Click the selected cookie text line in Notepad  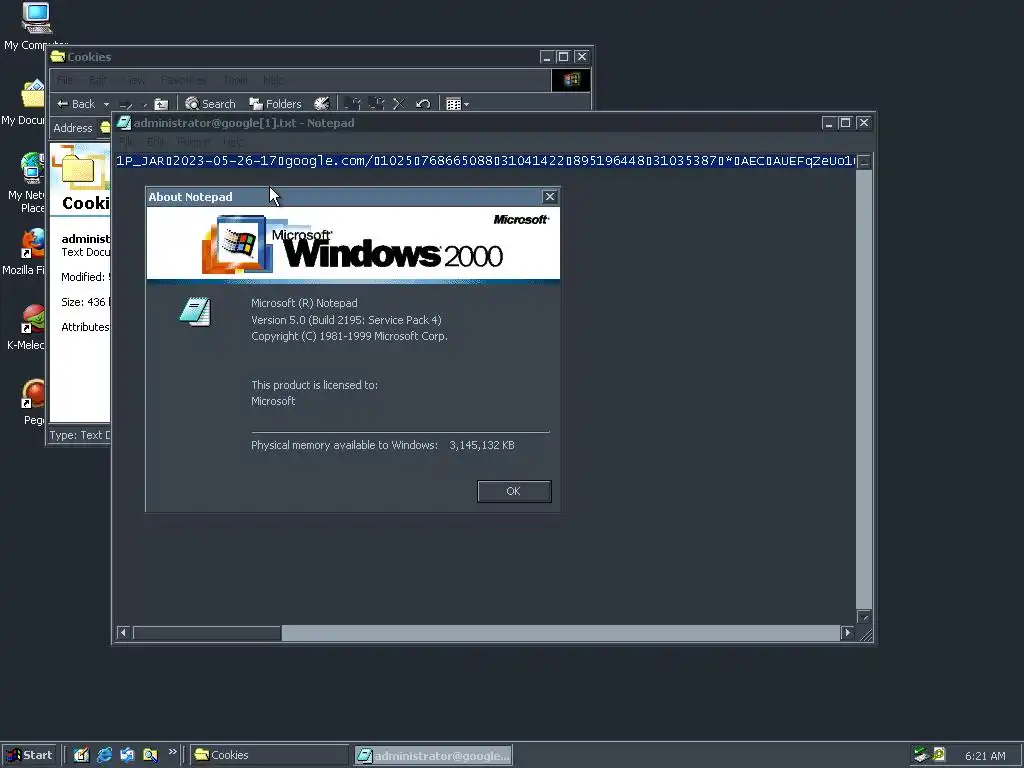[485, 161]
